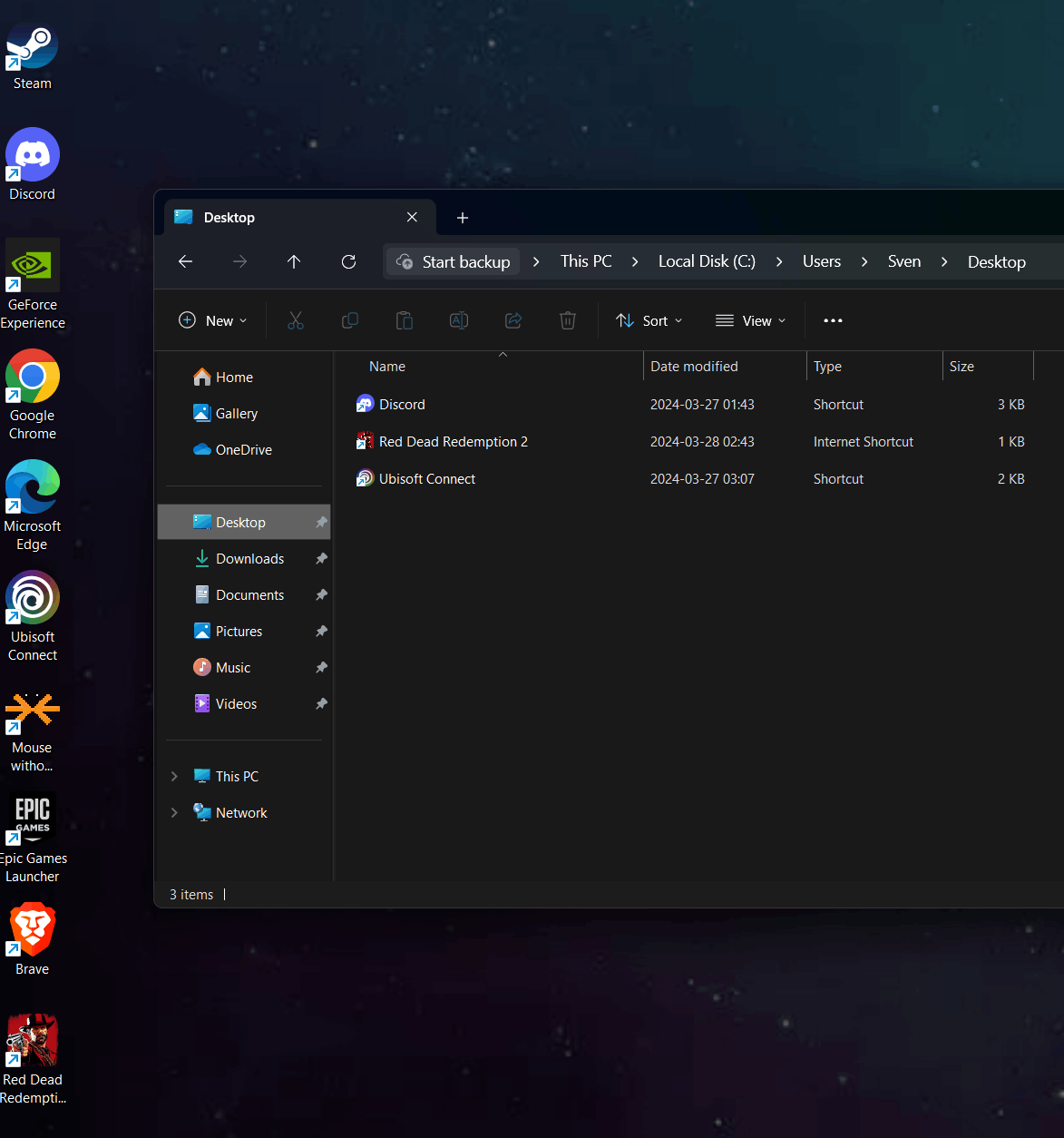This screenshot has width=1064, height=1138.
Task: Open OneDrive in navigation pane
Action: click(243, 450)
